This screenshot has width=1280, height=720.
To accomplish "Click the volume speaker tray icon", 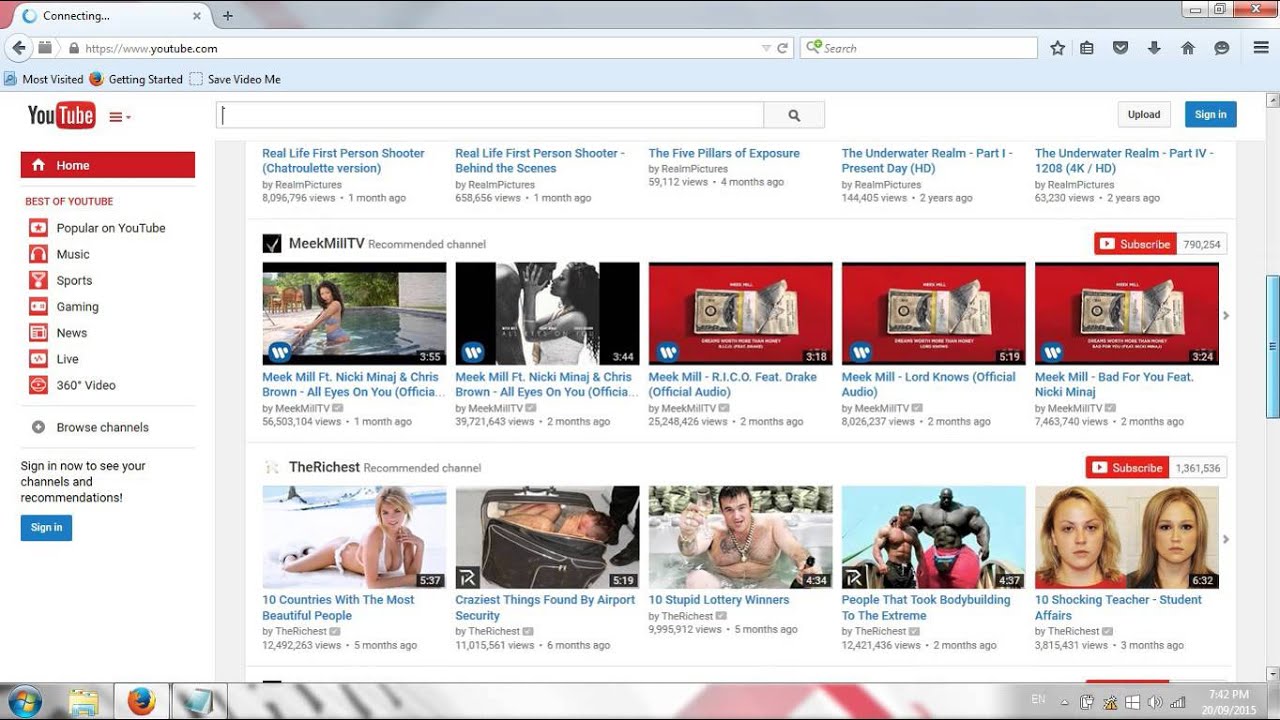I will click(1155, 702).
